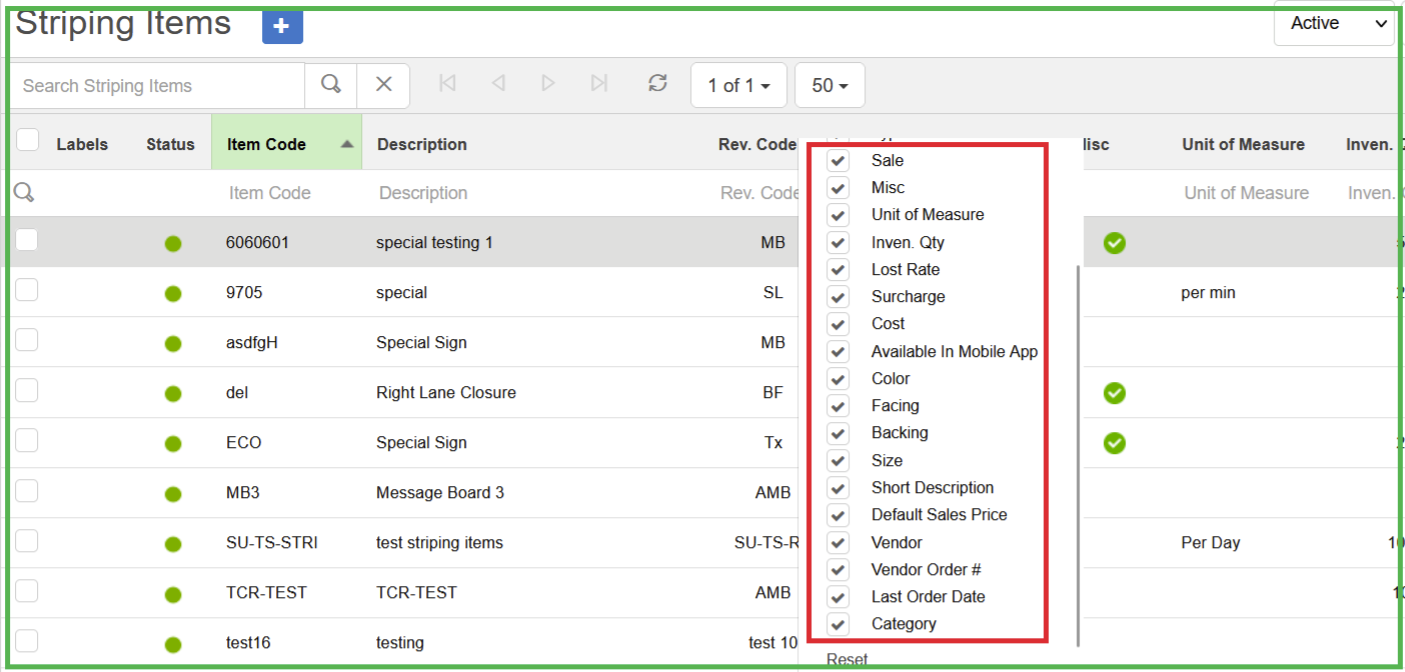Viewport: 1405px width, 672px height.
Task: Click the column chooser vertical scrollbar
Action: (x=1077, y=450)
